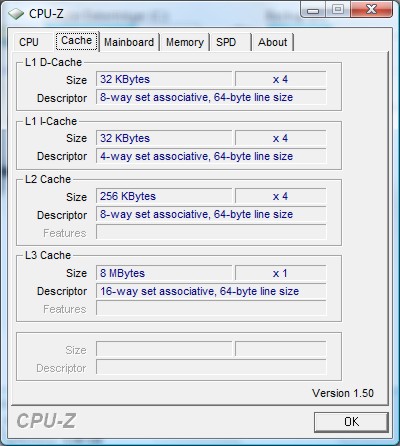
Task: Open the Mainboard tab
Action: [x=129, y=42]
